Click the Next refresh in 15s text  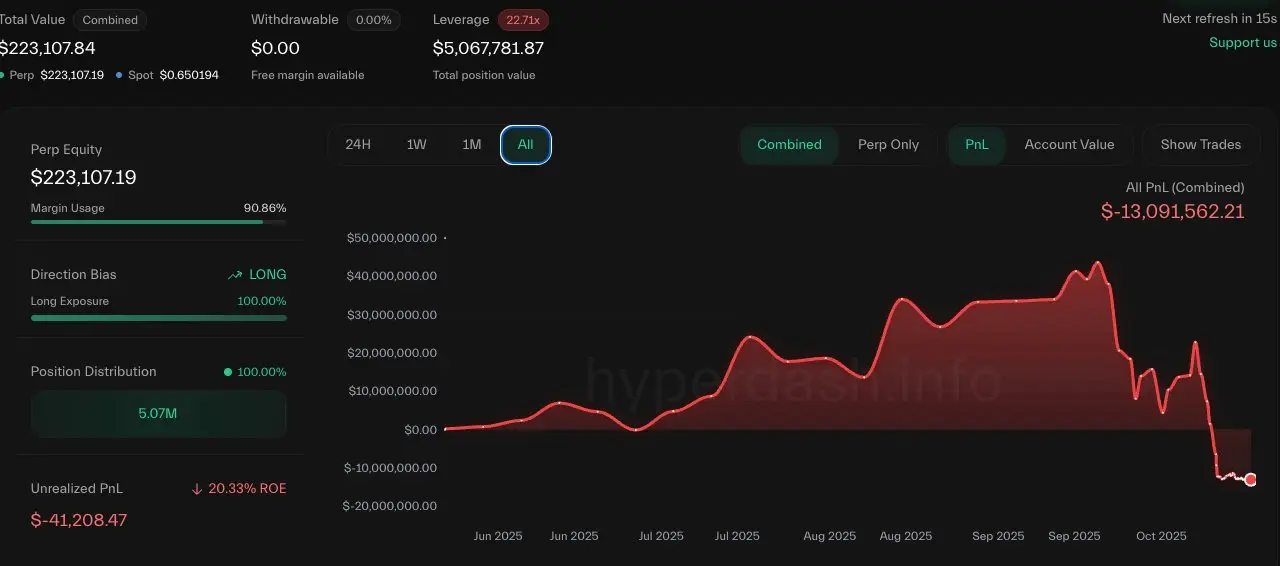(x=1219, y=18)
